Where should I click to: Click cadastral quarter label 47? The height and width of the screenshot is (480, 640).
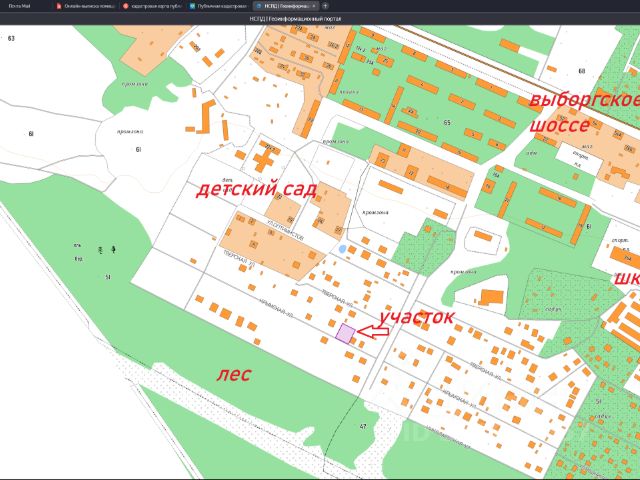(x=363, y=427)
